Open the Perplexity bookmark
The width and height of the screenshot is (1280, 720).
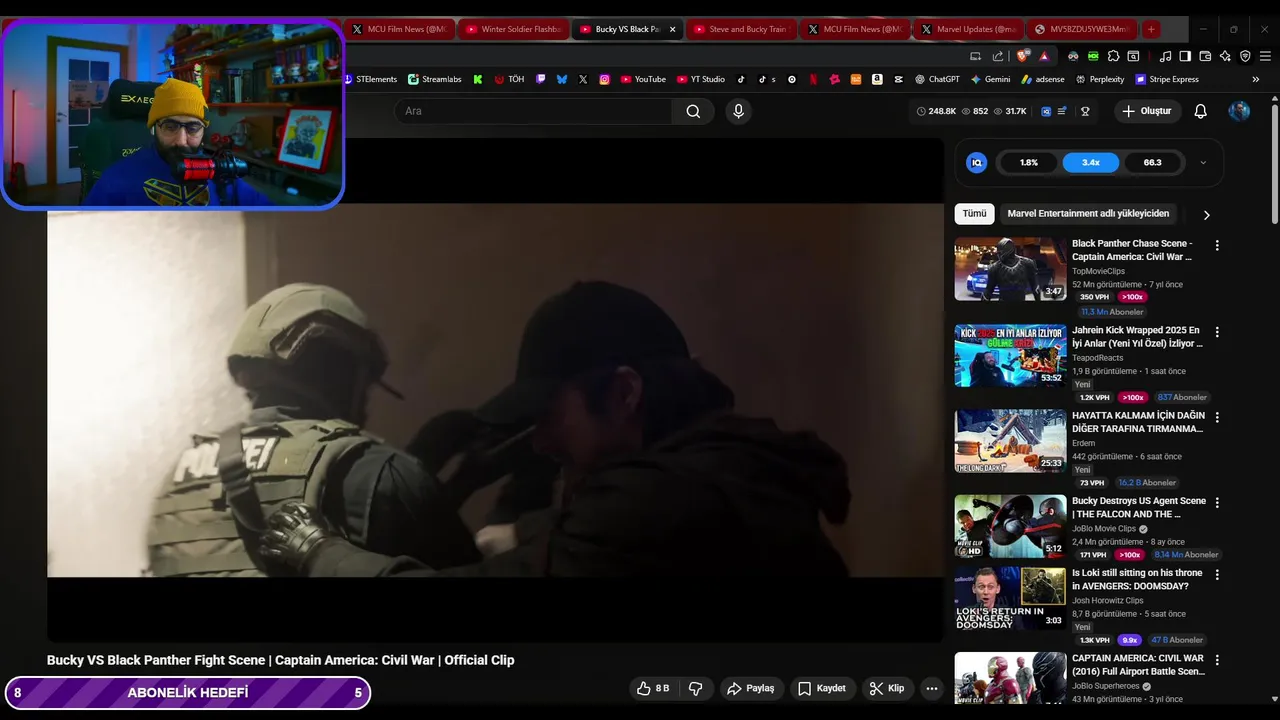[1099, 79]
